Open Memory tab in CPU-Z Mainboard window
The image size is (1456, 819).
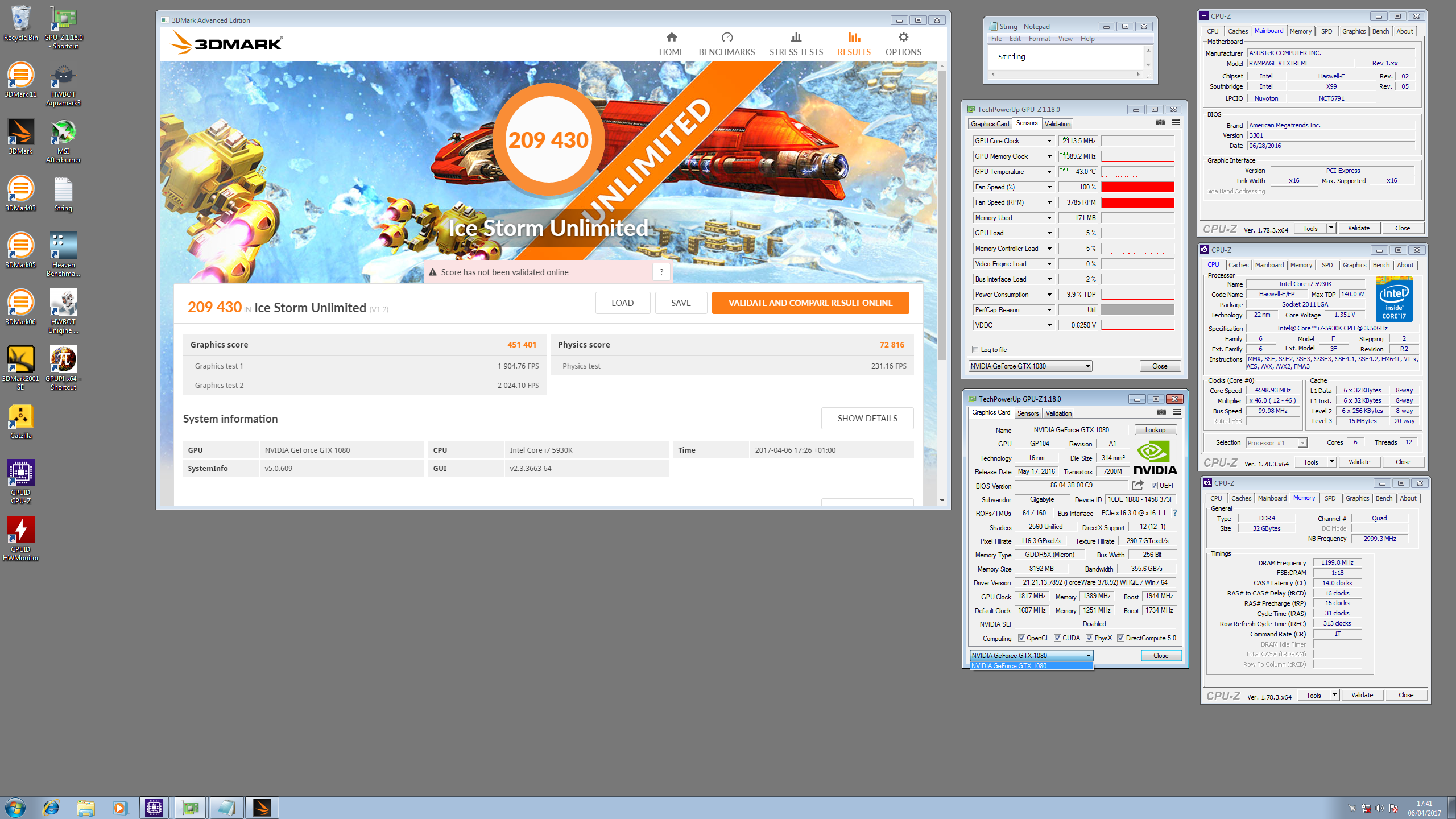coord(1300,31)
